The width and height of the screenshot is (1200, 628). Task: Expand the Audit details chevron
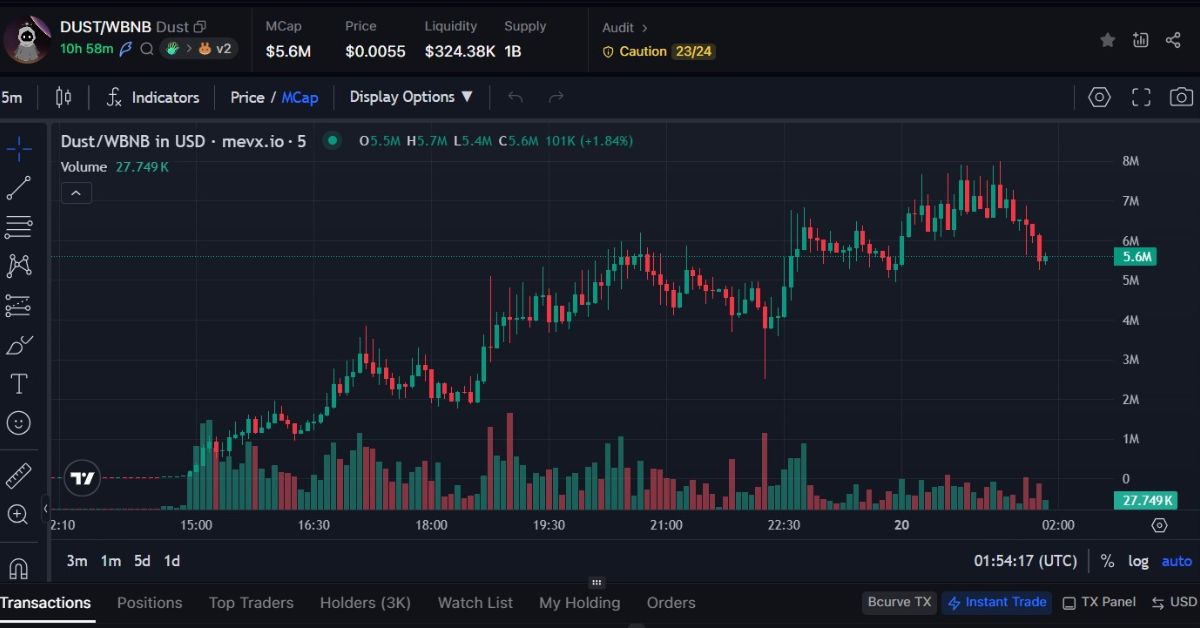(x=644, y=28)
